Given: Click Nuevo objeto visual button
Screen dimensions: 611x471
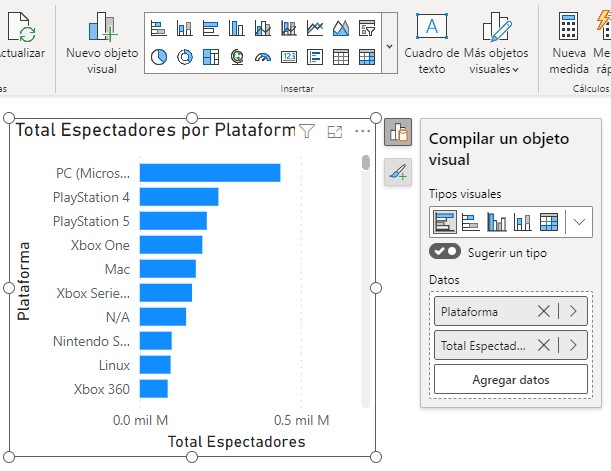Looking at the screenshot, I should (x=102, y=43).
